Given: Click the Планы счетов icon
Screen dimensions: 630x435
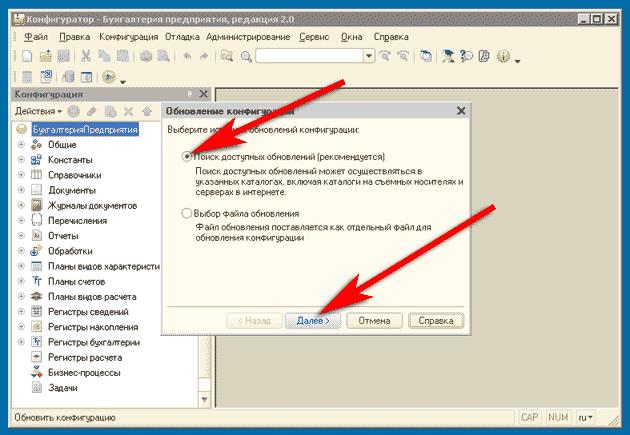Looking at the screenshot, I should tap(37, 281).
